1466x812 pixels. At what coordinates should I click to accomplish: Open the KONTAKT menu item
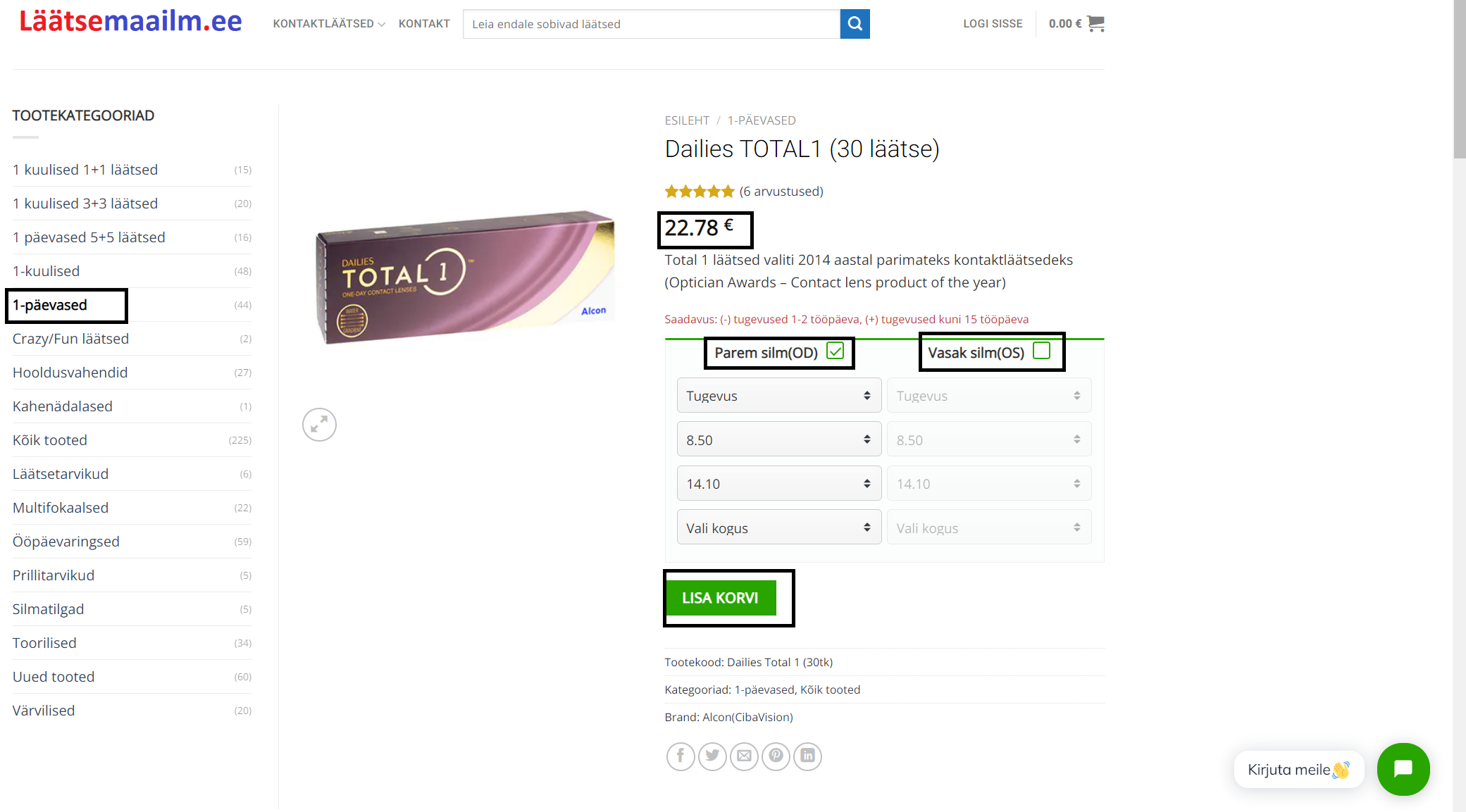pyautogui.click(x=424, y=24)
